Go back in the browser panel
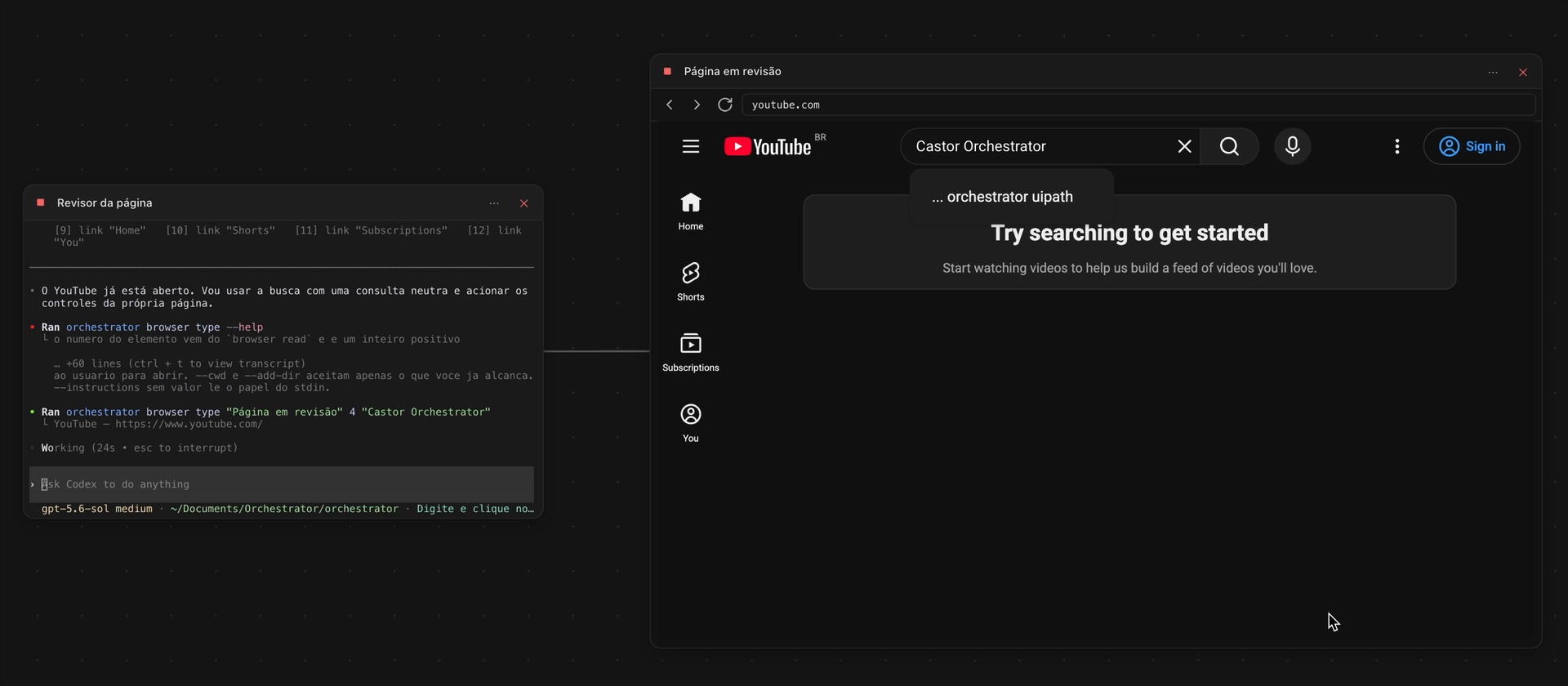Screen dimensions: 1568x686 [670, 105]
